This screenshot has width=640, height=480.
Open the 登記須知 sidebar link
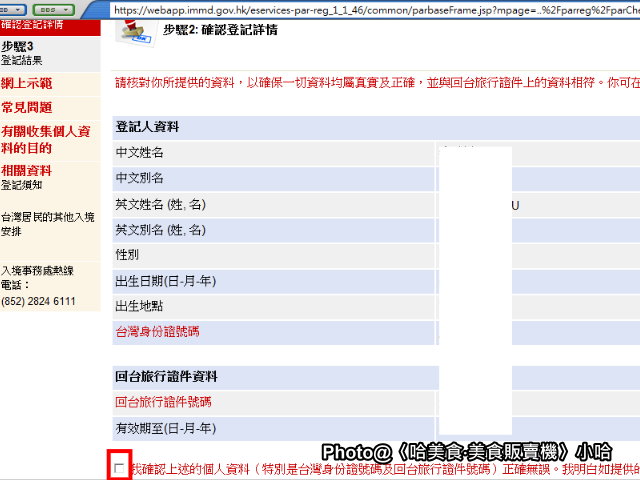tap(21, 185)
